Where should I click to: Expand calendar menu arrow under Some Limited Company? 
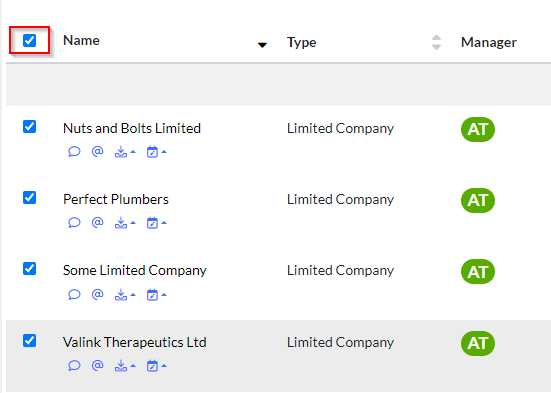tap(164, 294)
